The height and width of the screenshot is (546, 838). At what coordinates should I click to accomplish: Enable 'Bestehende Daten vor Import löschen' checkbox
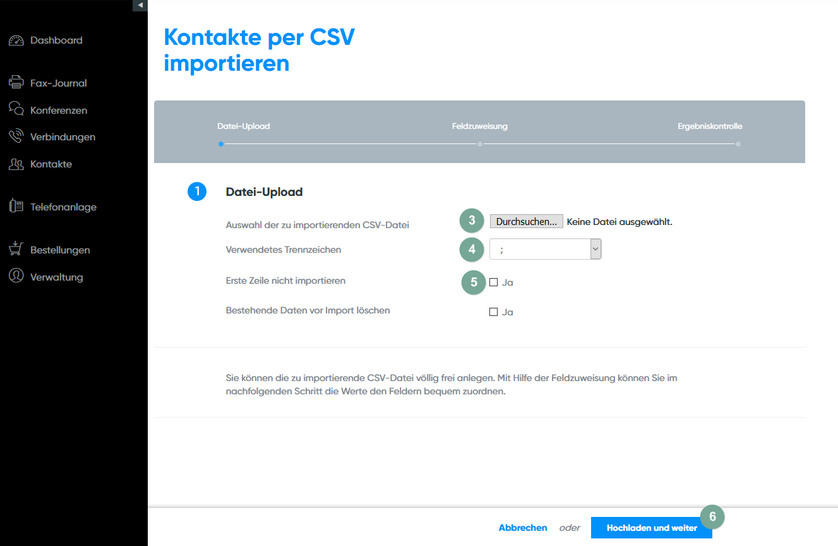click(x=493, y=312)
